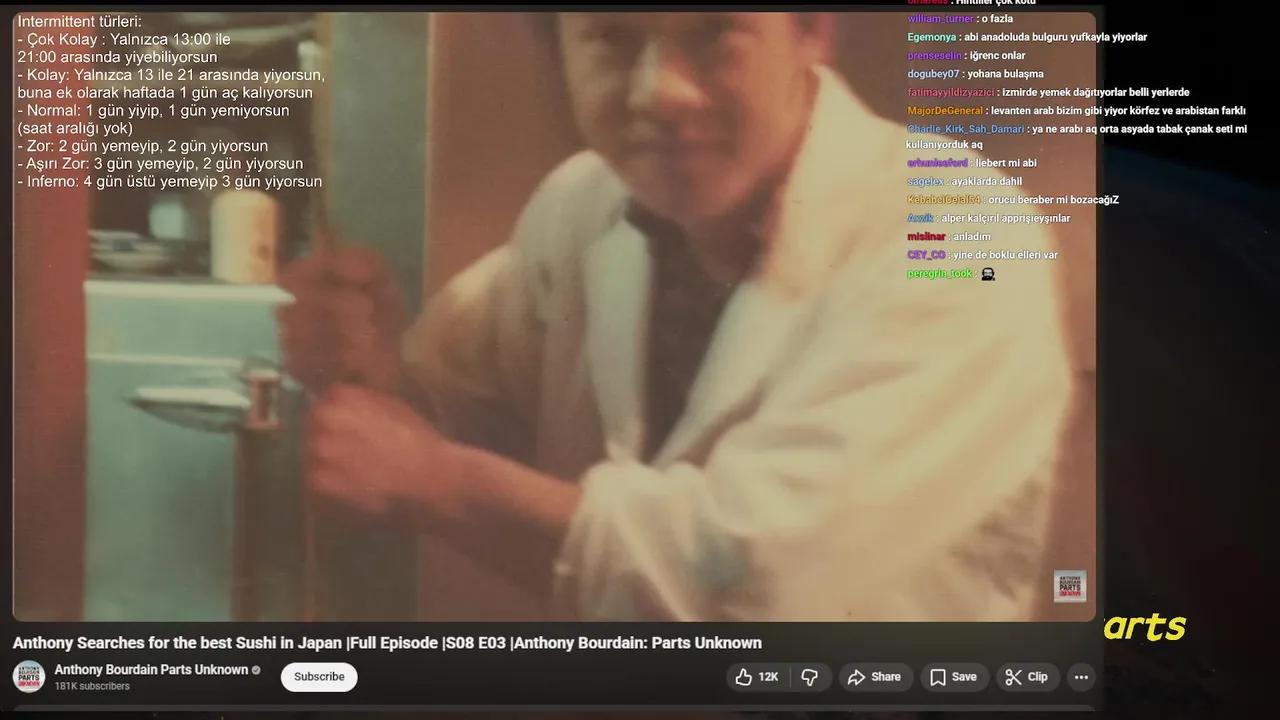Viewport: 1280px width, 720px height.
Task: Select chat user KebabciCelal34
Action: pyautogui.click(x=943, y=200)
